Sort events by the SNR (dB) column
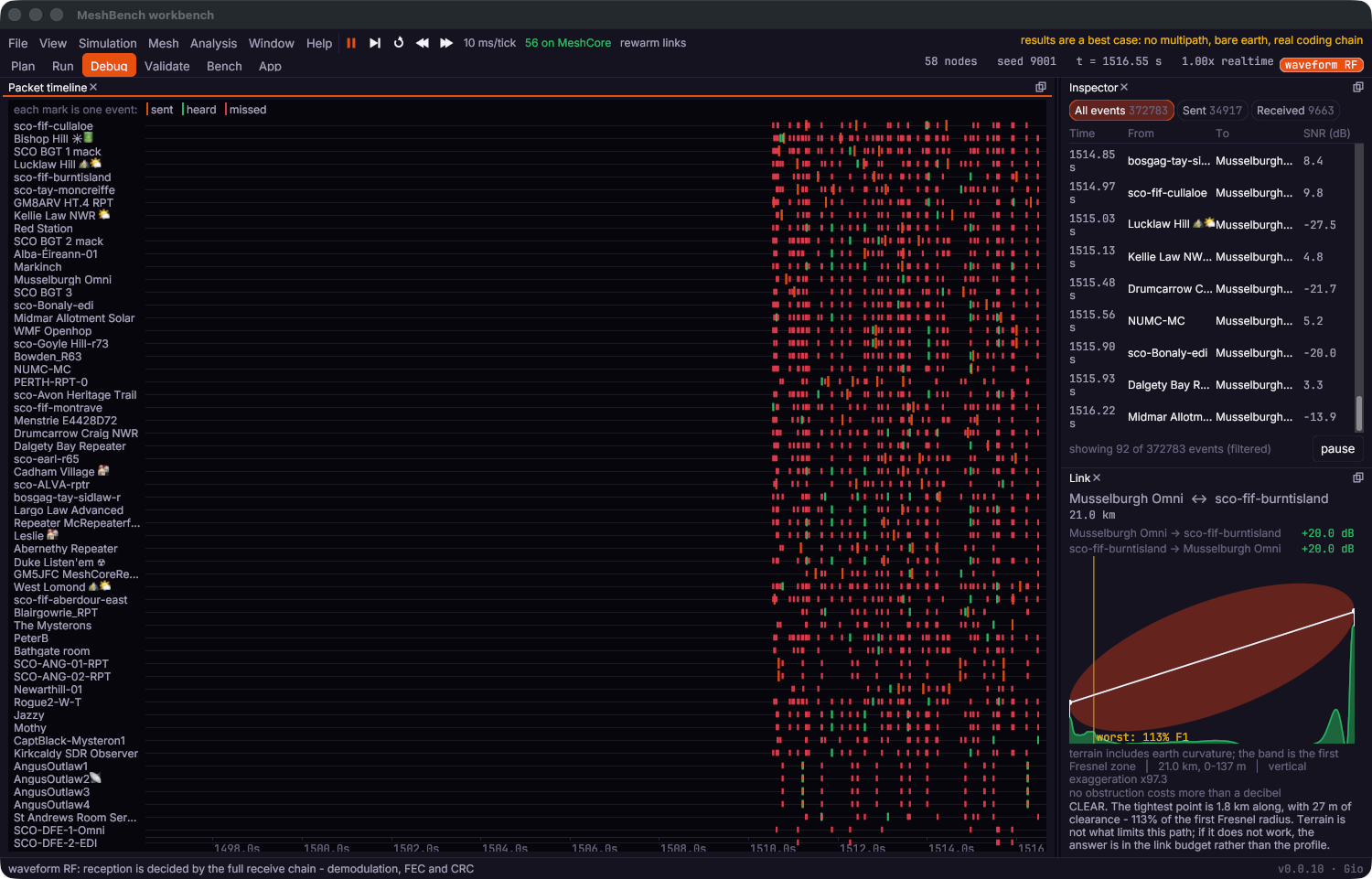Image resolution: width=1372 pixels, height=879 pixels. [1326, 134]
